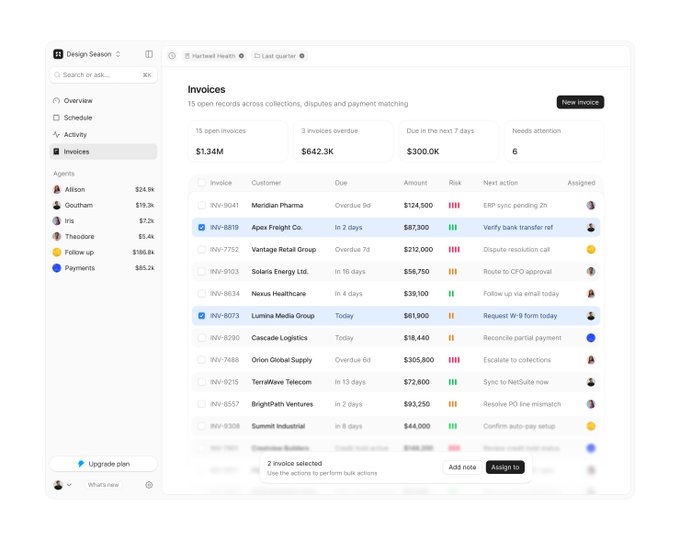The width and height of the screenshot is (680, 540).
Task: Open the Follow up agent entry
Action: tap(103, 252)
